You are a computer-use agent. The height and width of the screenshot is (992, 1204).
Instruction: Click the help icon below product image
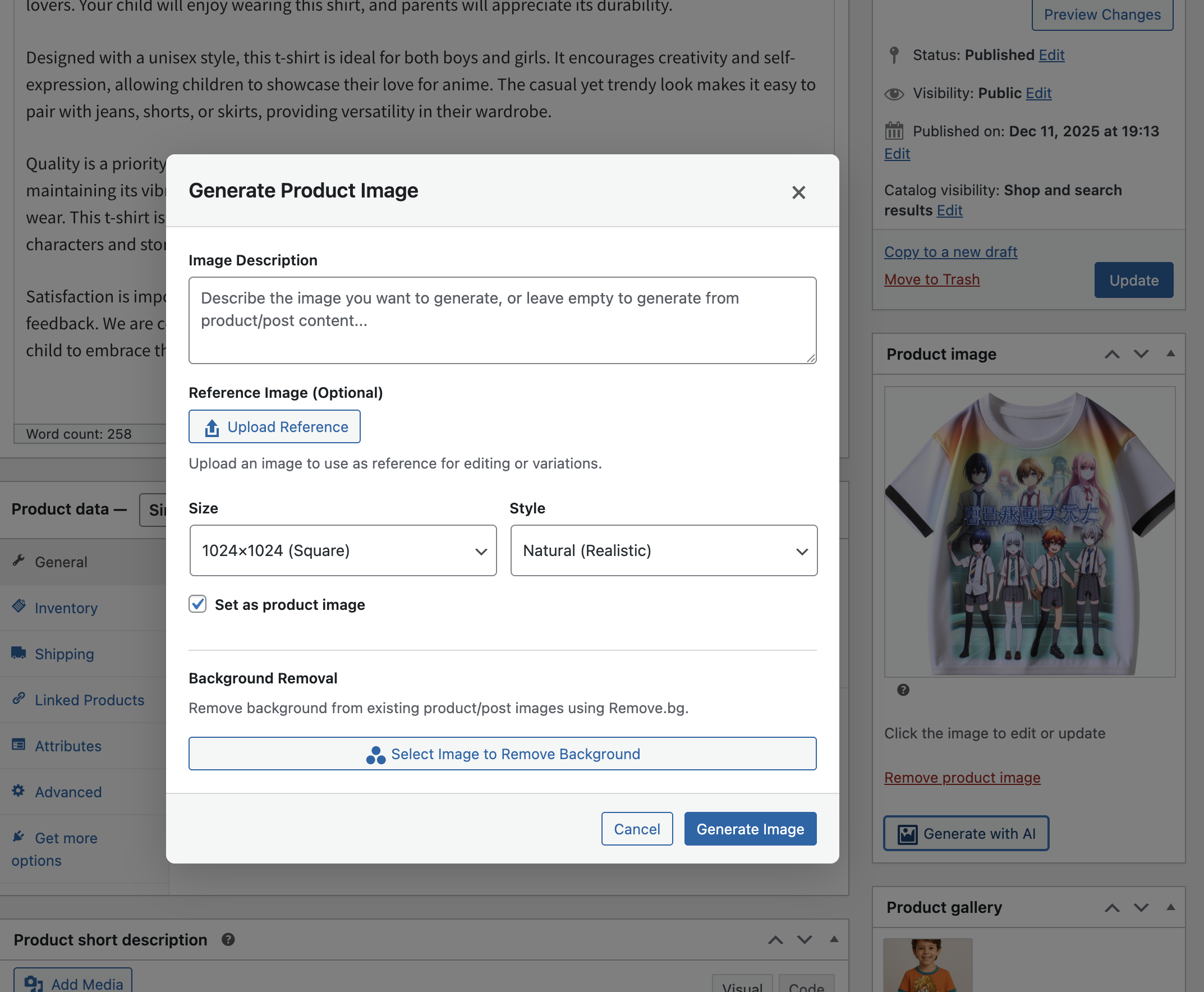(903, 690)
